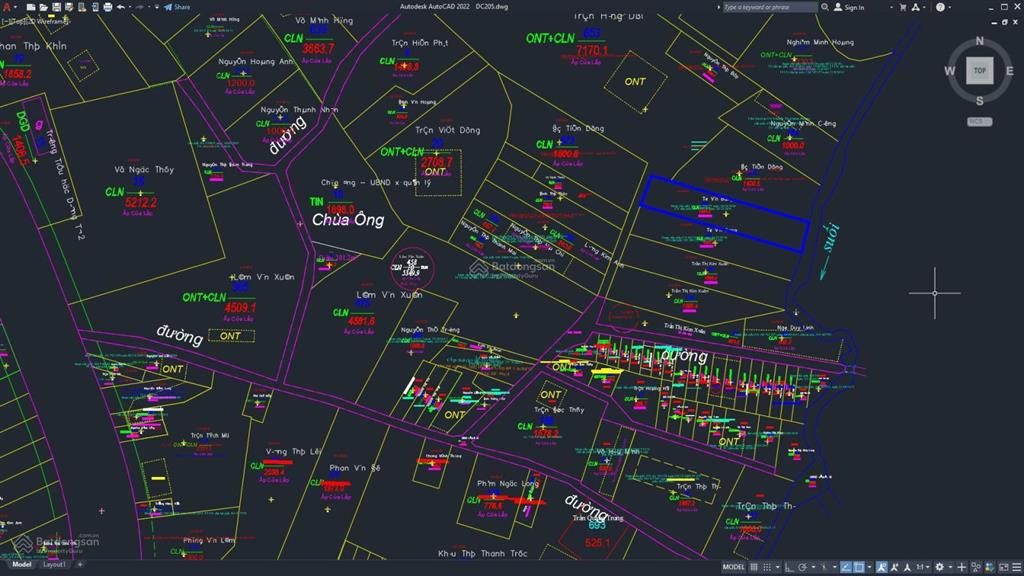The image size is (1024, 576).
Task: Click the Save As icon
Action: [69, 7]
